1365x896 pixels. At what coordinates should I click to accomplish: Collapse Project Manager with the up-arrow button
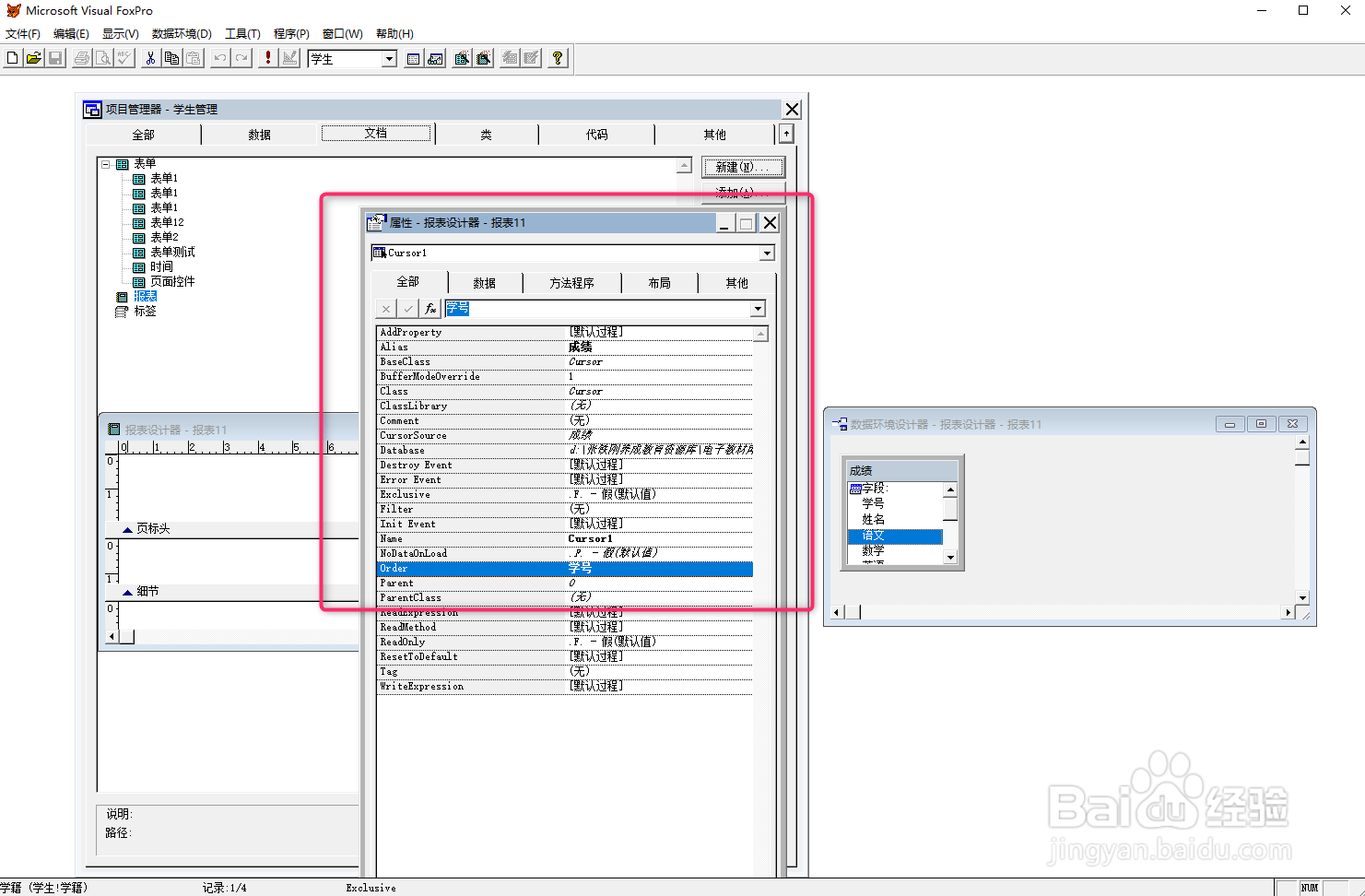(786, 134)
